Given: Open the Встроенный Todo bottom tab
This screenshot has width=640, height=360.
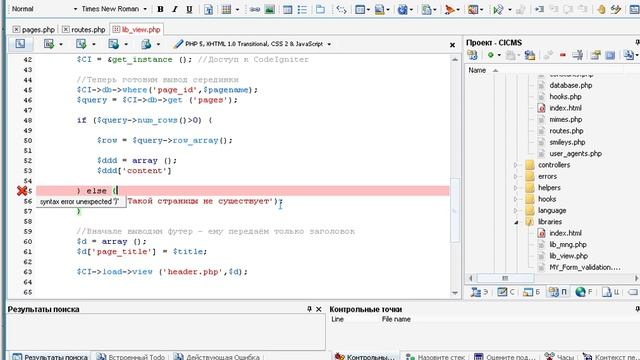Looking at the screenshot, I should [131, 356].
